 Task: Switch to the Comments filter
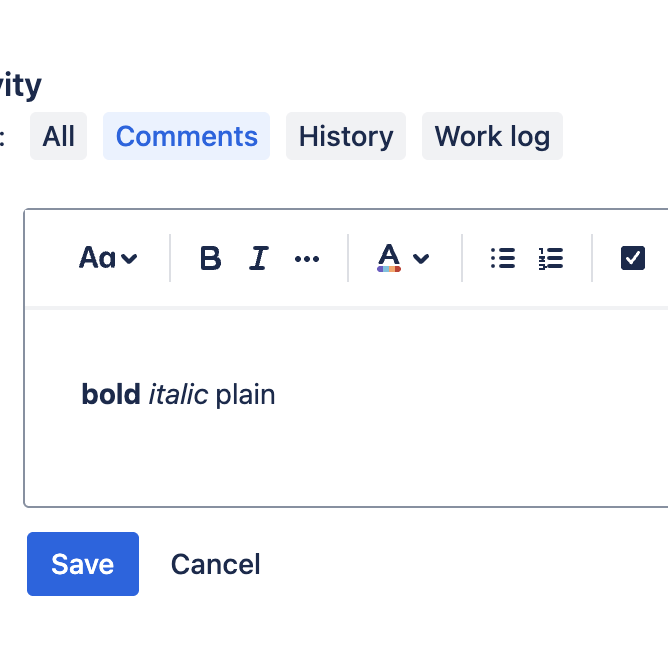pos(186,136)
